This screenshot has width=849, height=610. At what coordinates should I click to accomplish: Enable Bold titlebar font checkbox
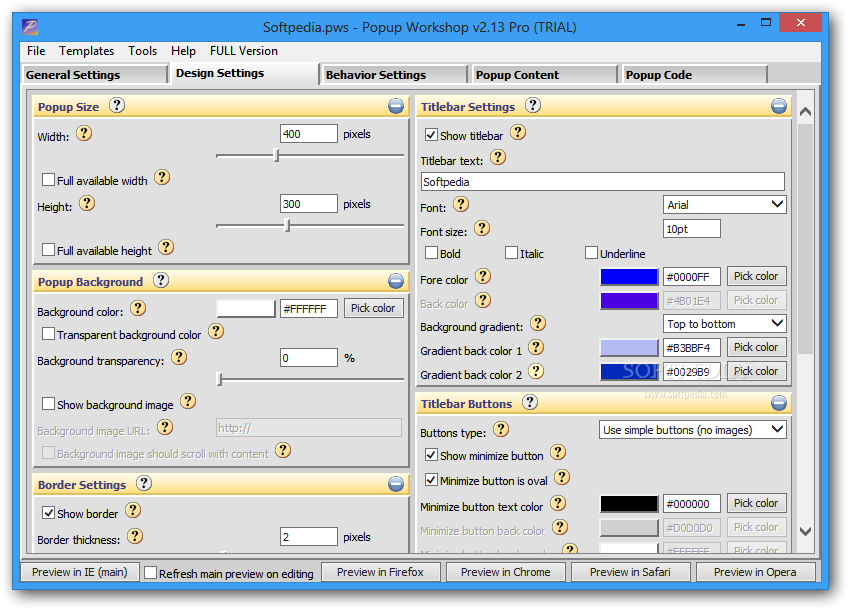[x=431, y=253]
